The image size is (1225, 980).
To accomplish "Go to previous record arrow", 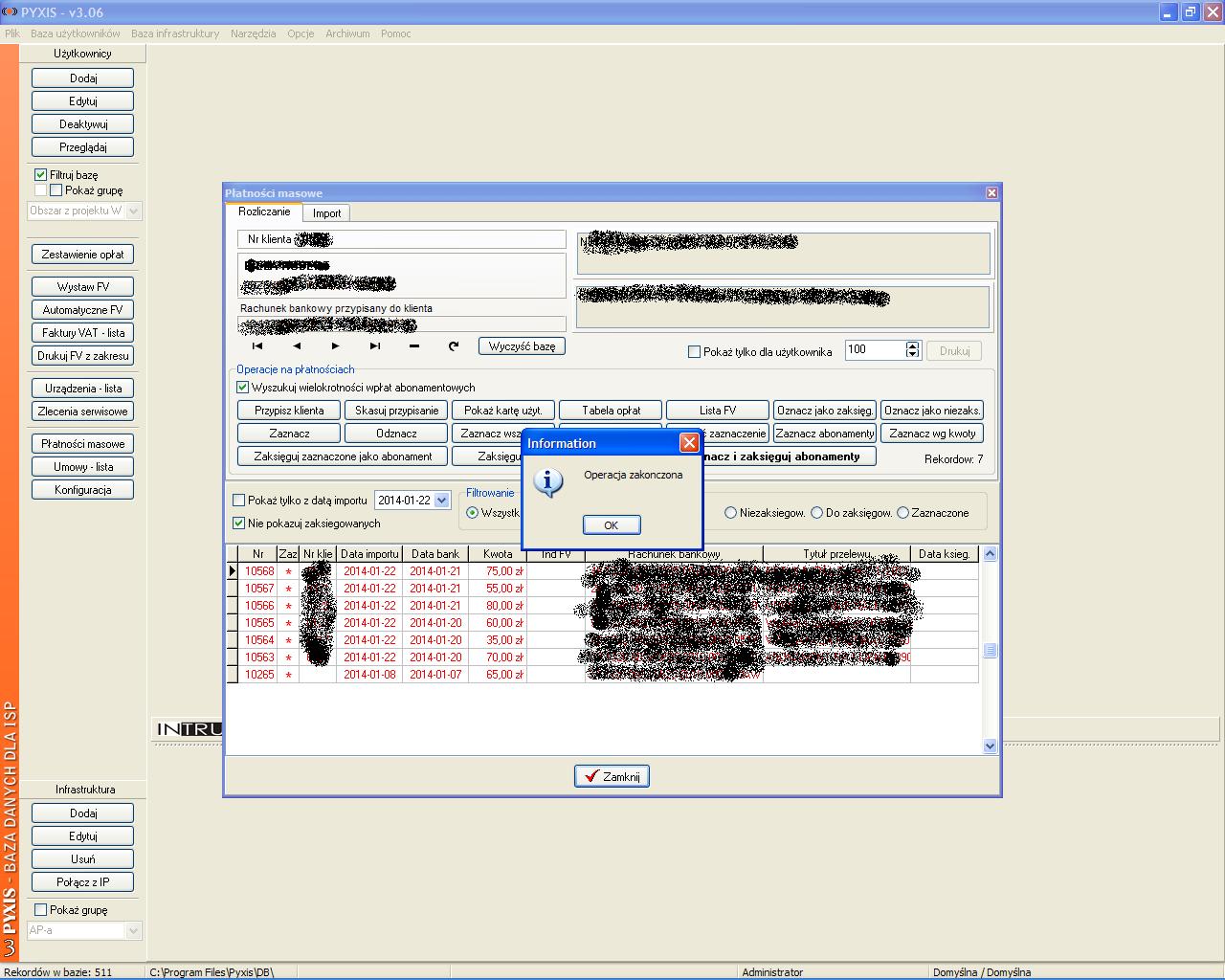I will (x=297, y=346).
